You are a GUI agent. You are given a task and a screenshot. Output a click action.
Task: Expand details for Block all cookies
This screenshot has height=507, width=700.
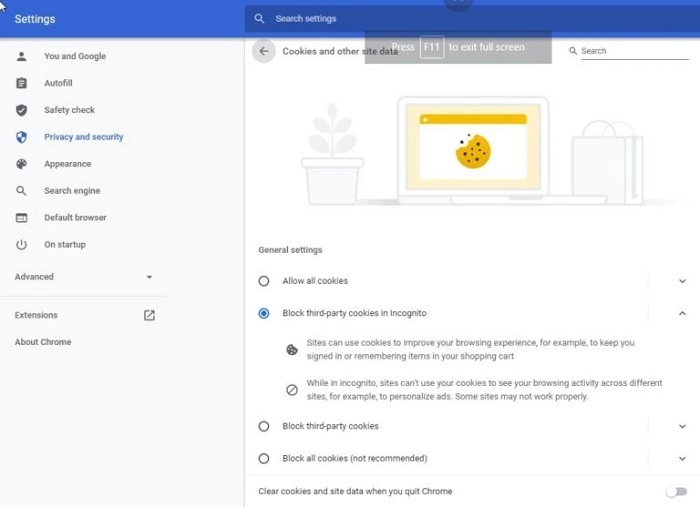682,458
